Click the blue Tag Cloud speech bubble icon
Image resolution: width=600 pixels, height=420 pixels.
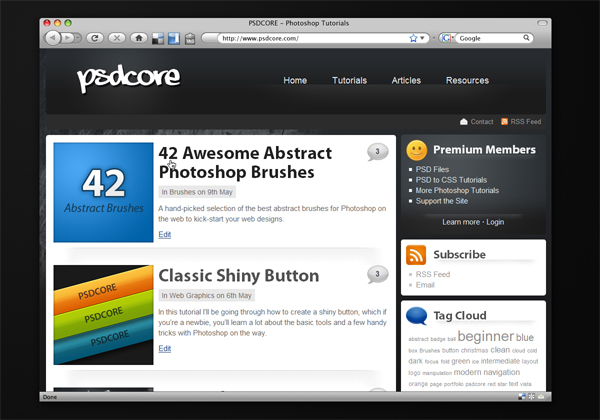tap(416, 316)
